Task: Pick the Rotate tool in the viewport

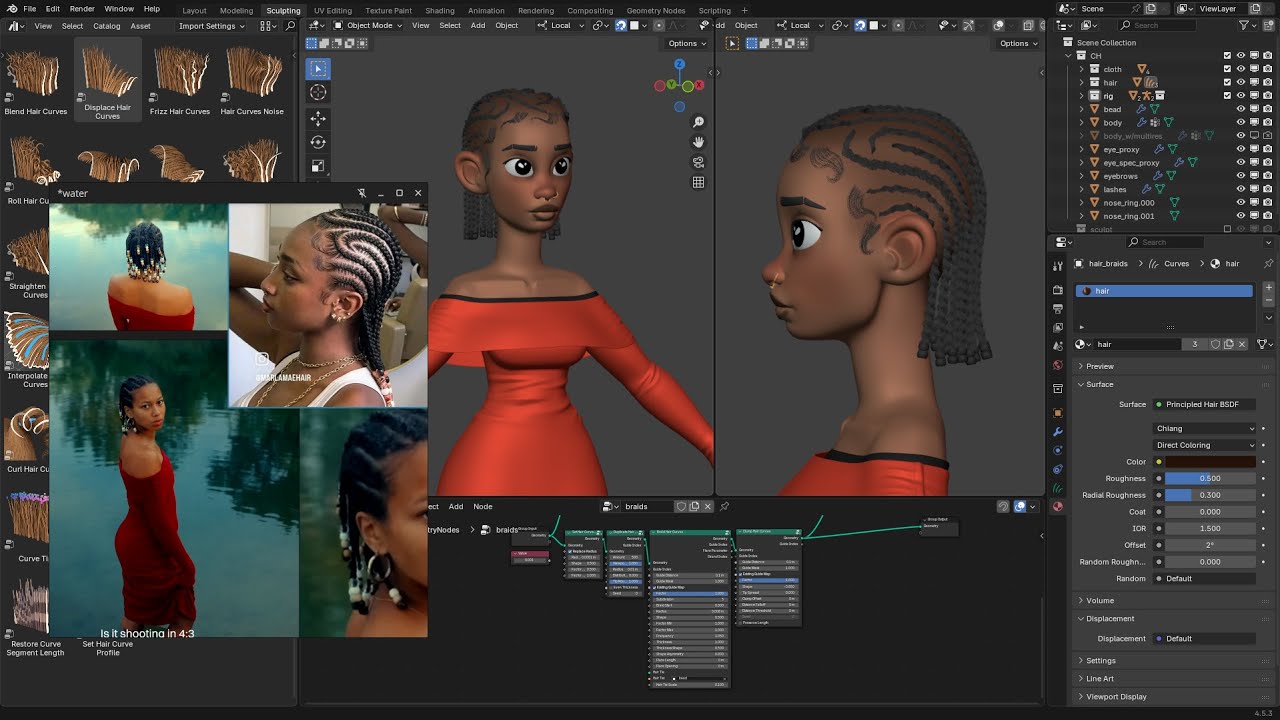Action: coord(318,142)
